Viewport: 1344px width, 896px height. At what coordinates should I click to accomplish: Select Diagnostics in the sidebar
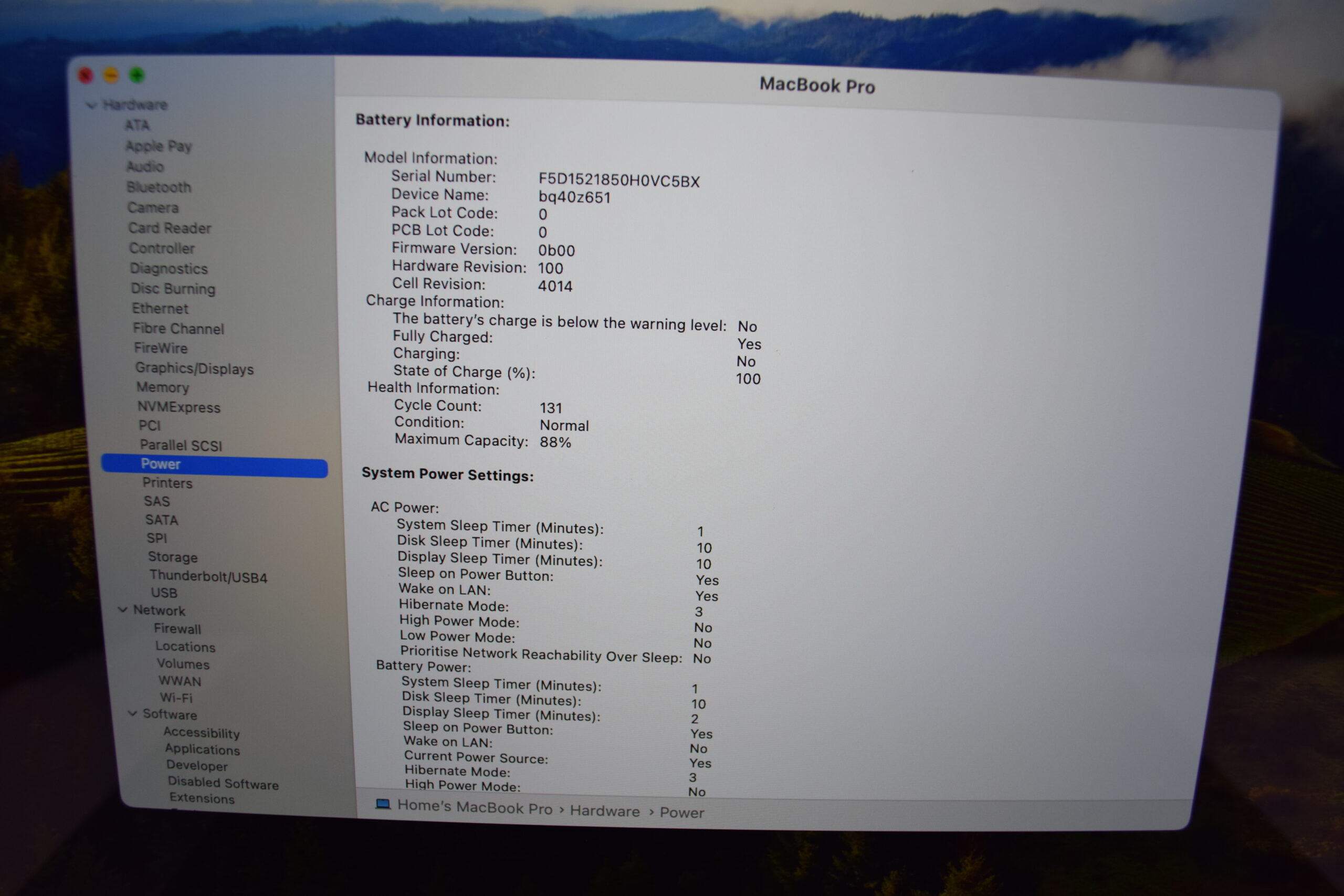coord(169,269)
